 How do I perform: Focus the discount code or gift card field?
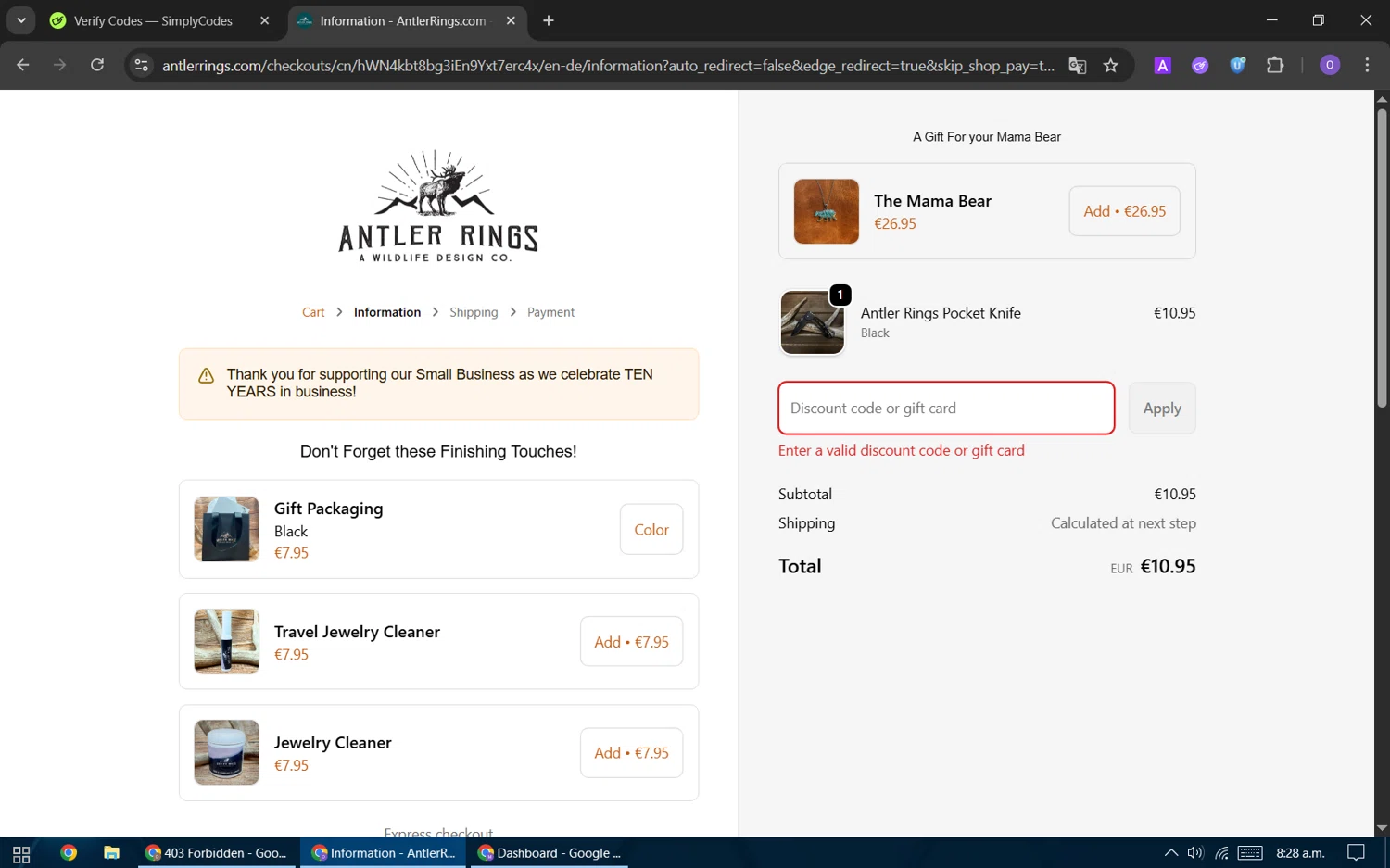[946, 408]
